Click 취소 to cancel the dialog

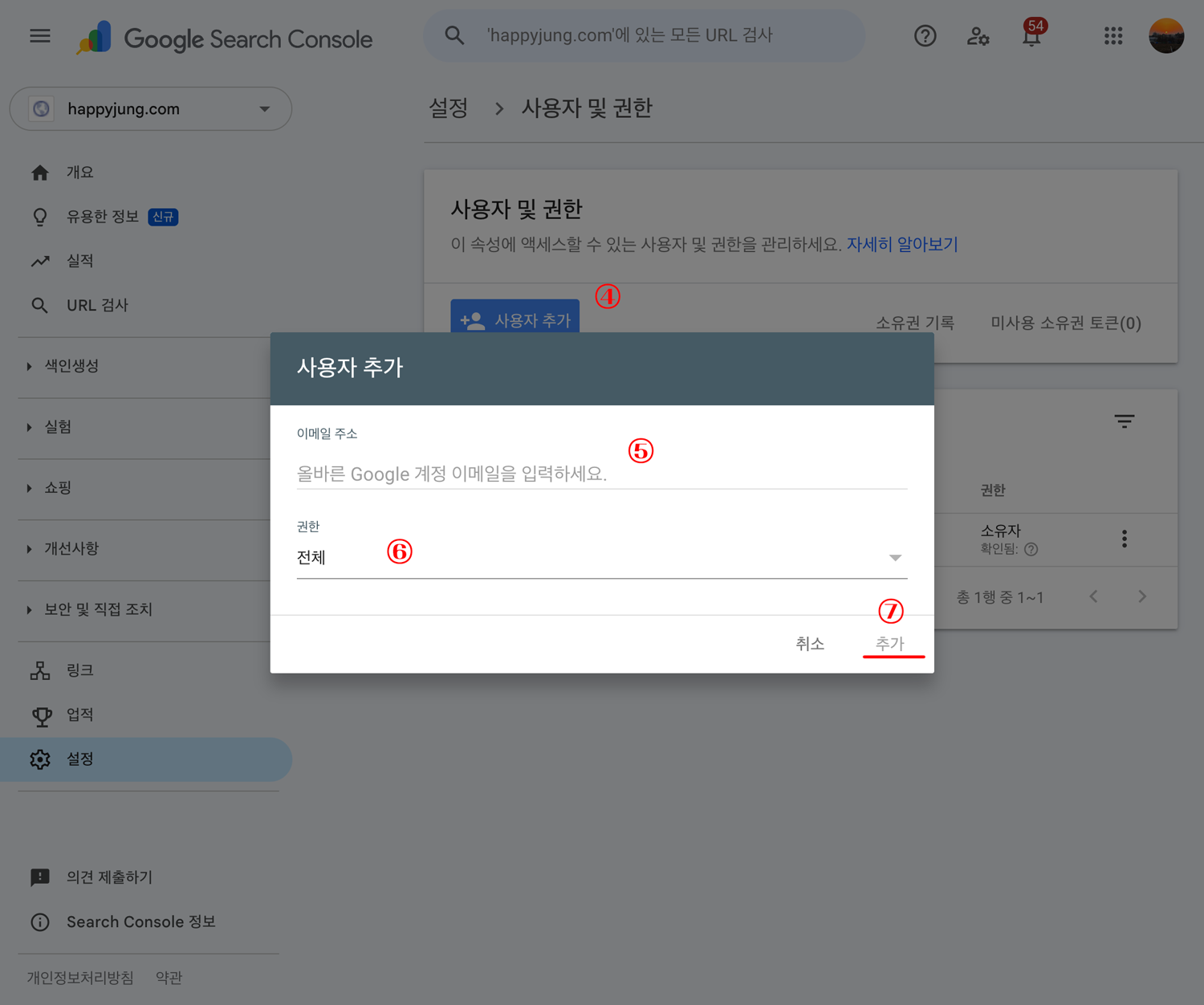point(809,644)
